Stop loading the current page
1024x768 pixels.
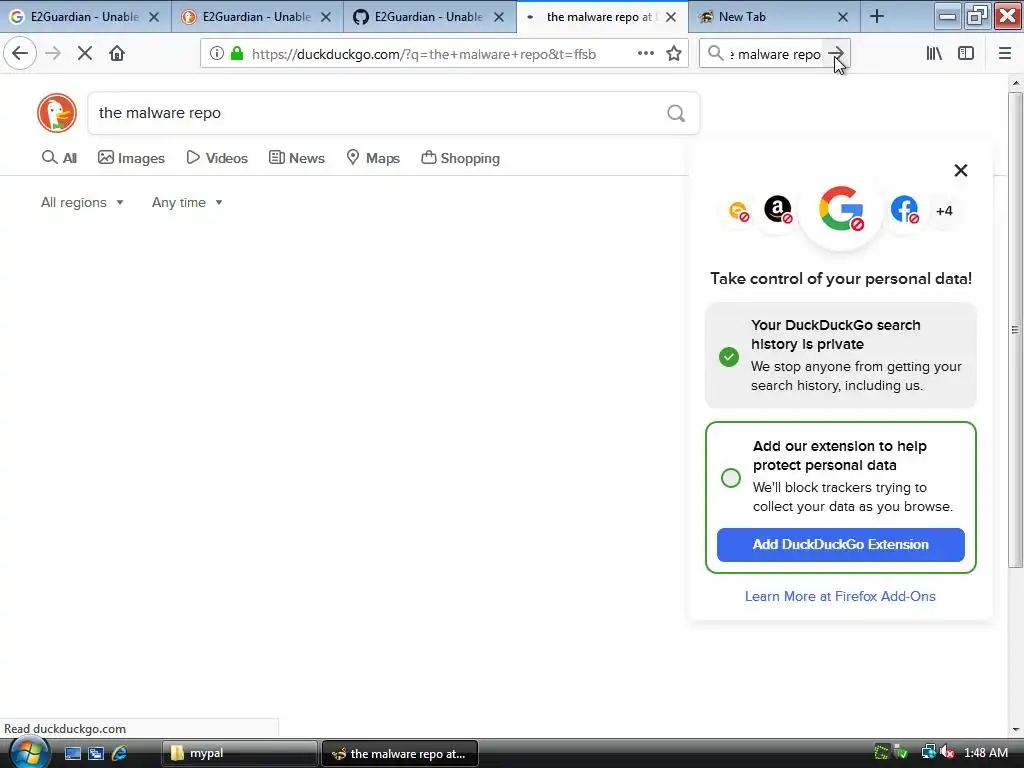85,54
